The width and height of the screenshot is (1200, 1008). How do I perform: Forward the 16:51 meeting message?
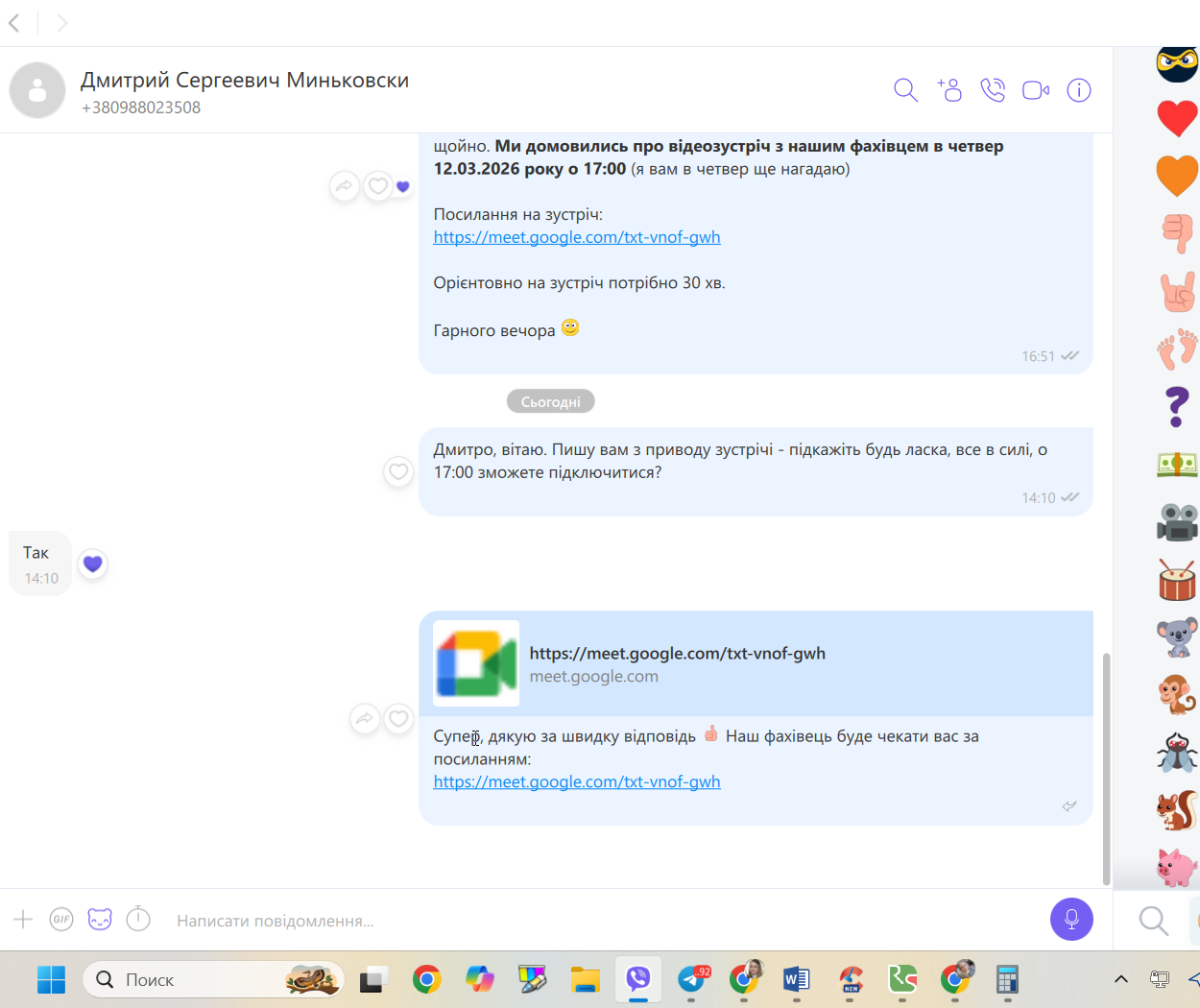pos(344,186)
